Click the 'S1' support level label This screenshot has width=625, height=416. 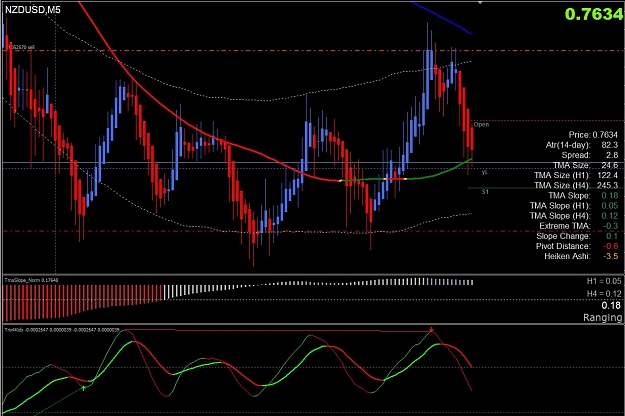(485, 192)
